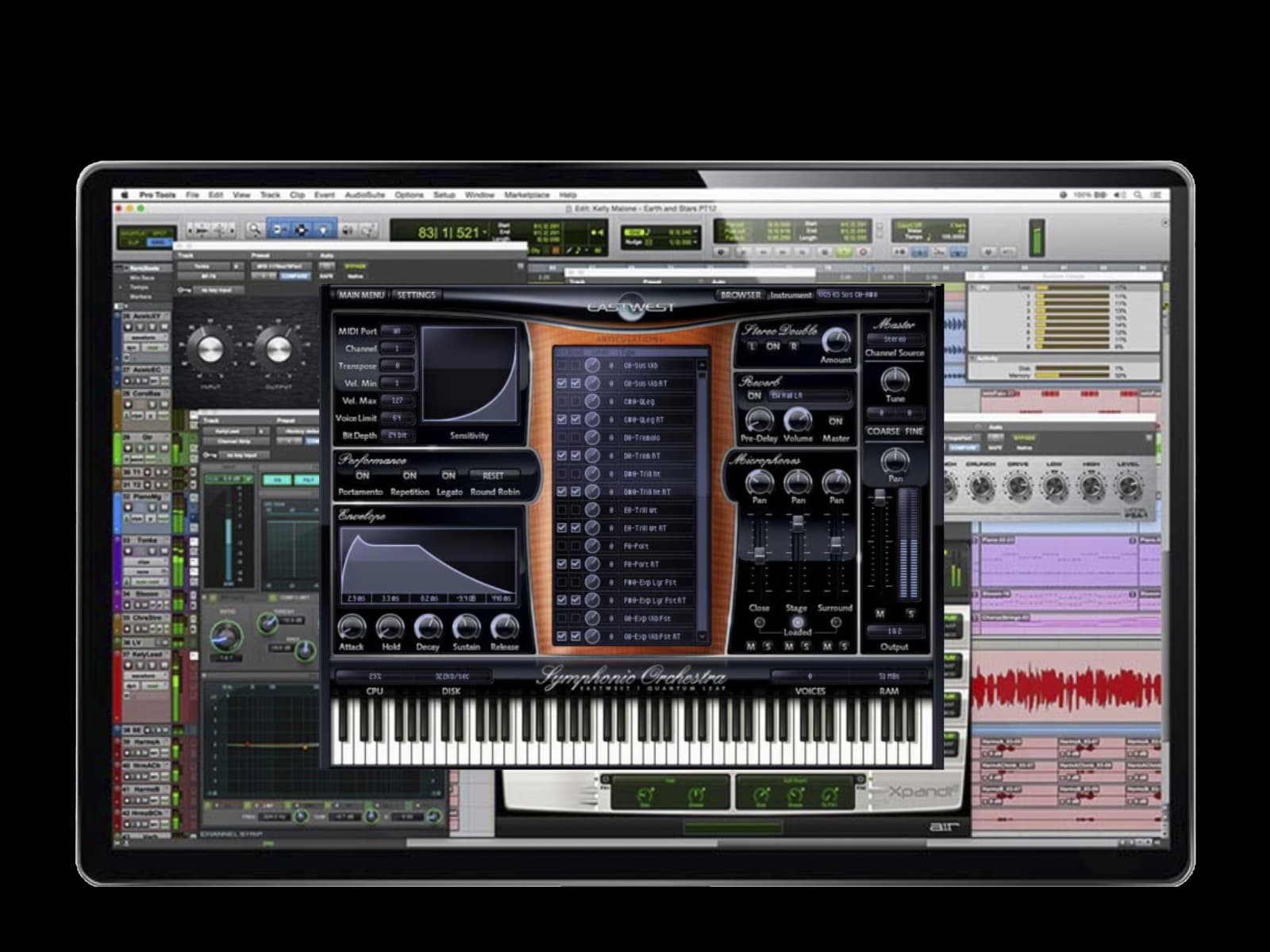The width and height of the screenshot is (1270, 952).
Task: Toggle Portamento ON in Performance section
Action: (362, 475)
